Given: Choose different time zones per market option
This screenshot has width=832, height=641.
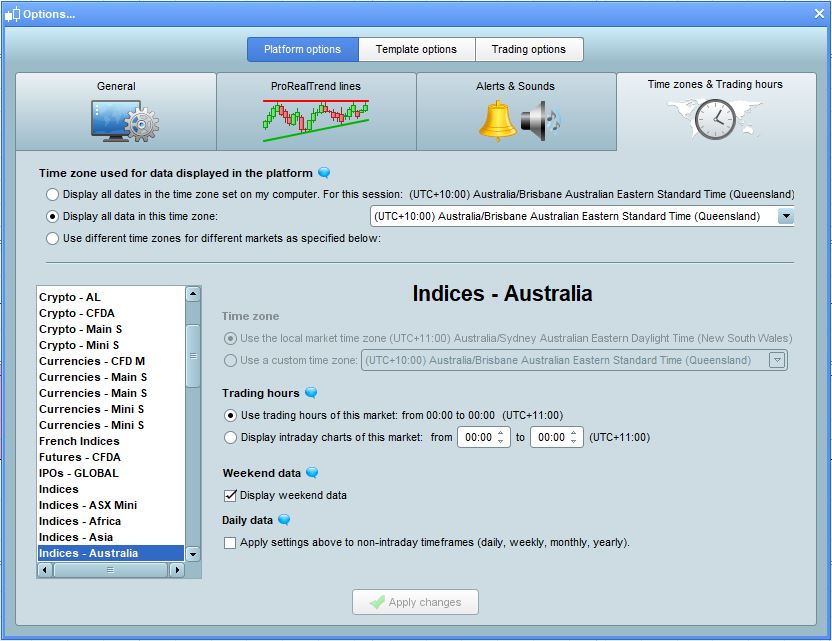Looking at the screenshot, I should (52, 238).
